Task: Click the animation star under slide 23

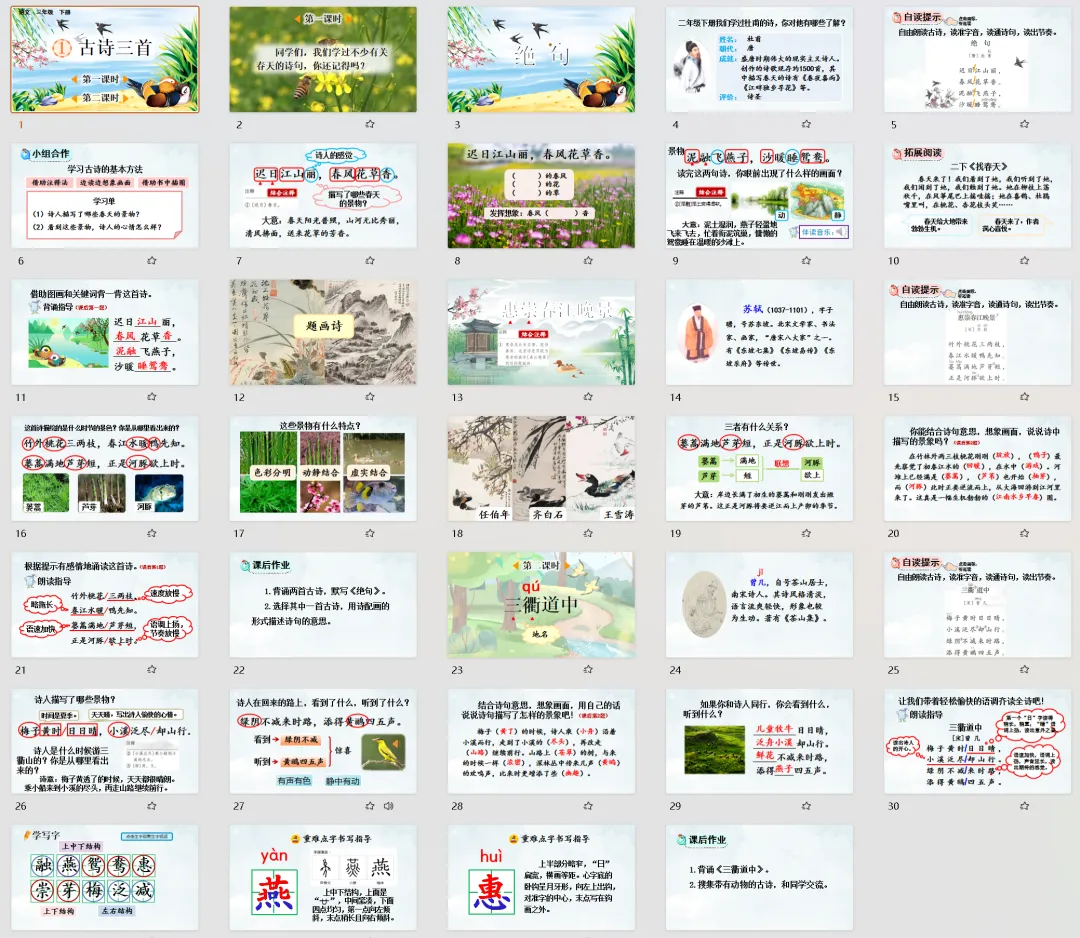Action: (588, 669)
